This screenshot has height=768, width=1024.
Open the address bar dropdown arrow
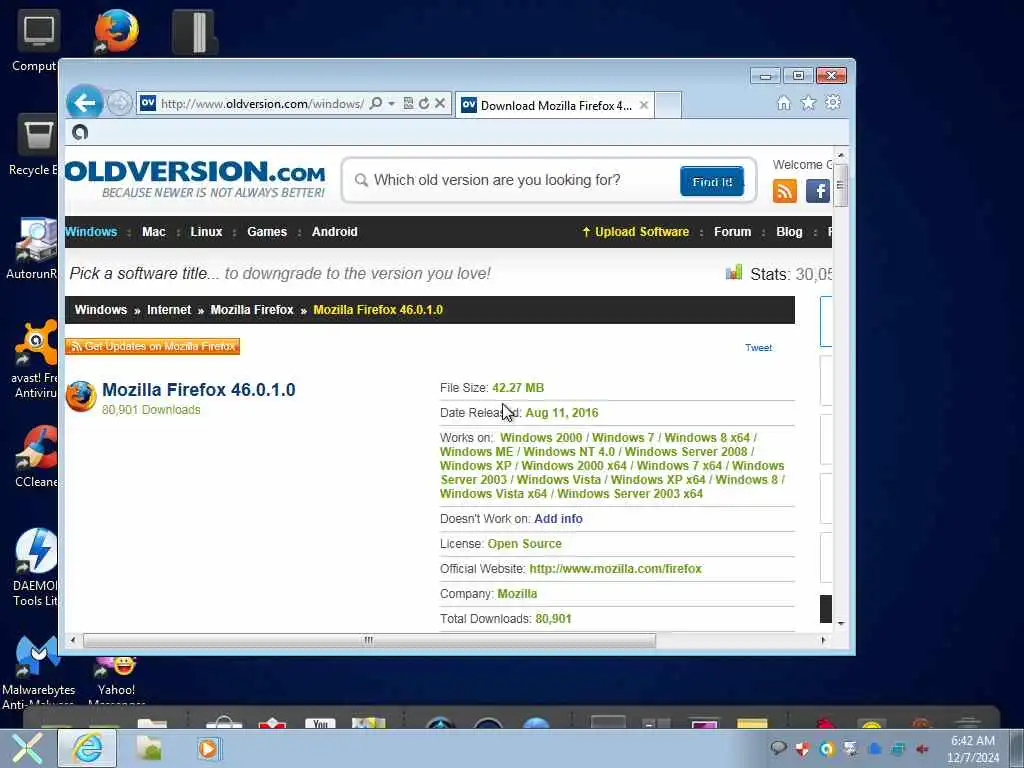[391, 103]
